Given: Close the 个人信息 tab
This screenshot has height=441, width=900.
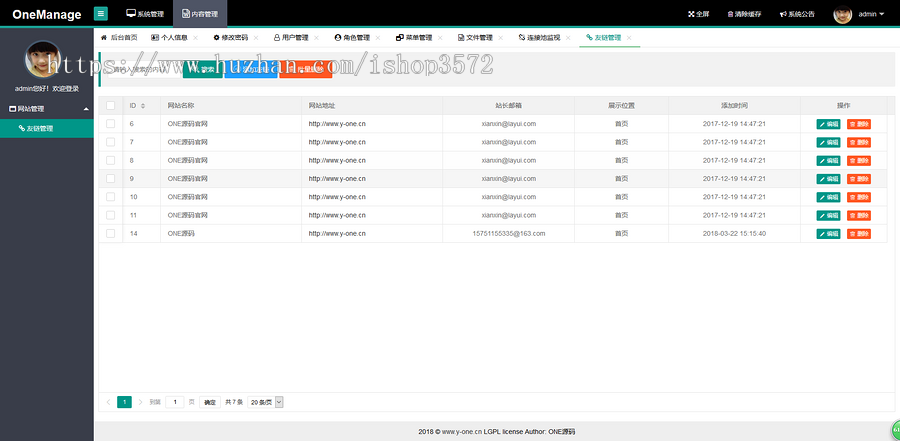Looking at the screenshot, I should 195,38.
